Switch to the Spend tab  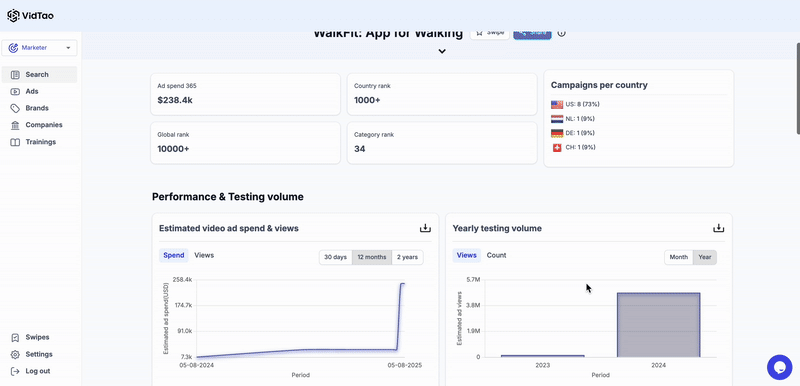(173, 255)
